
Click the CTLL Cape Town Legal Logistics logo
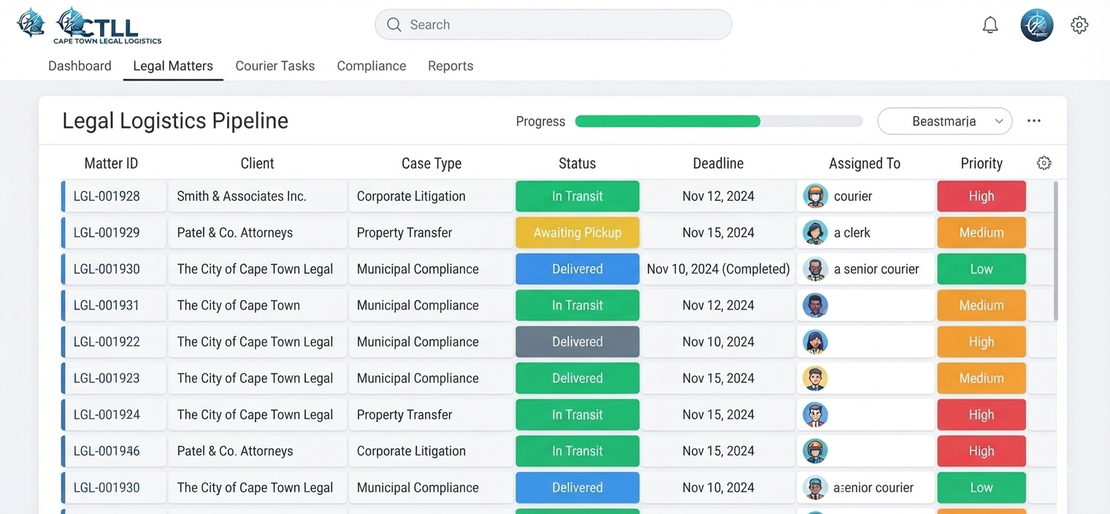[108, 26]
